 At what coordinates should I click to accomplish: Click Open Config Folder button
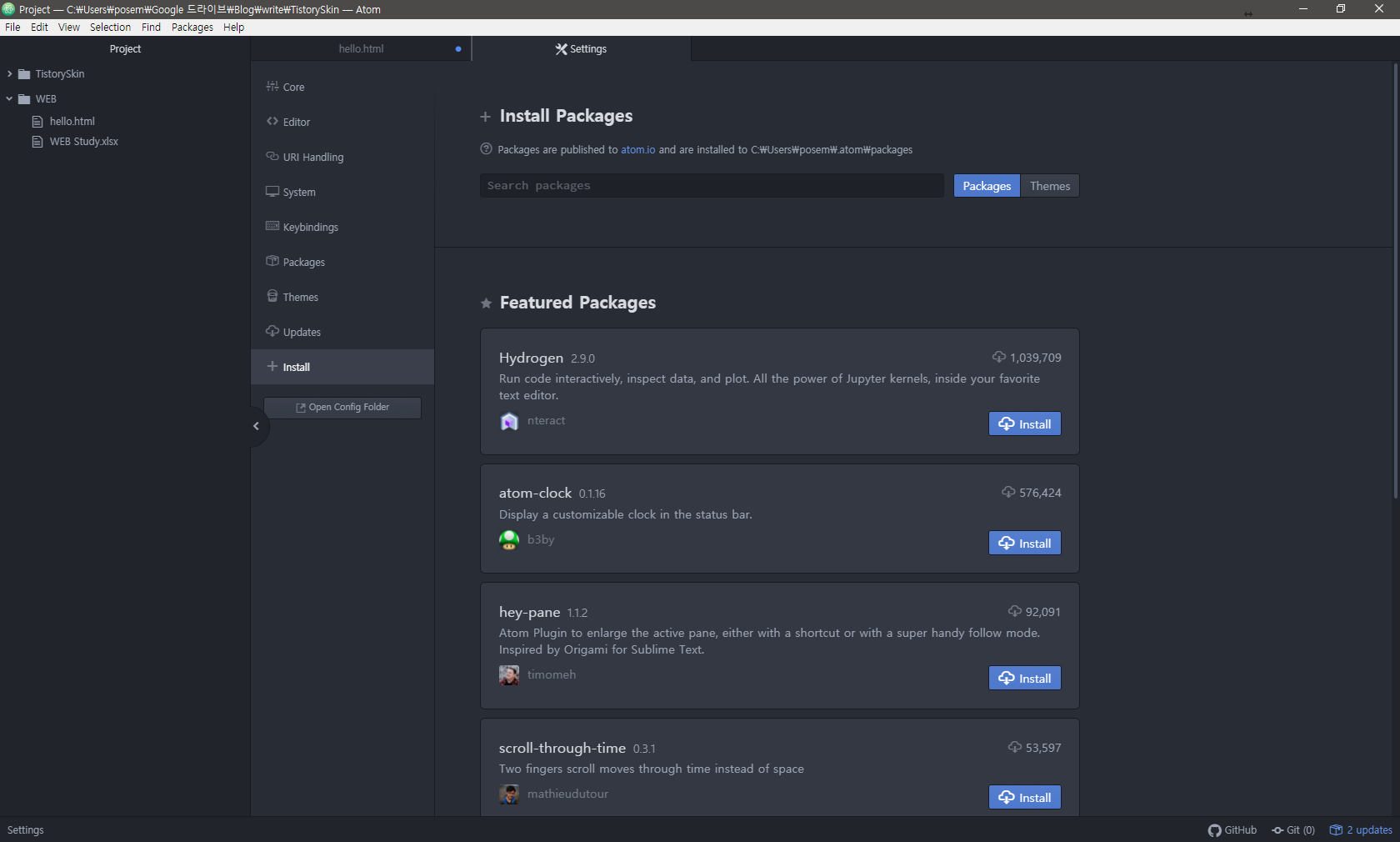(x=342, y=408)
